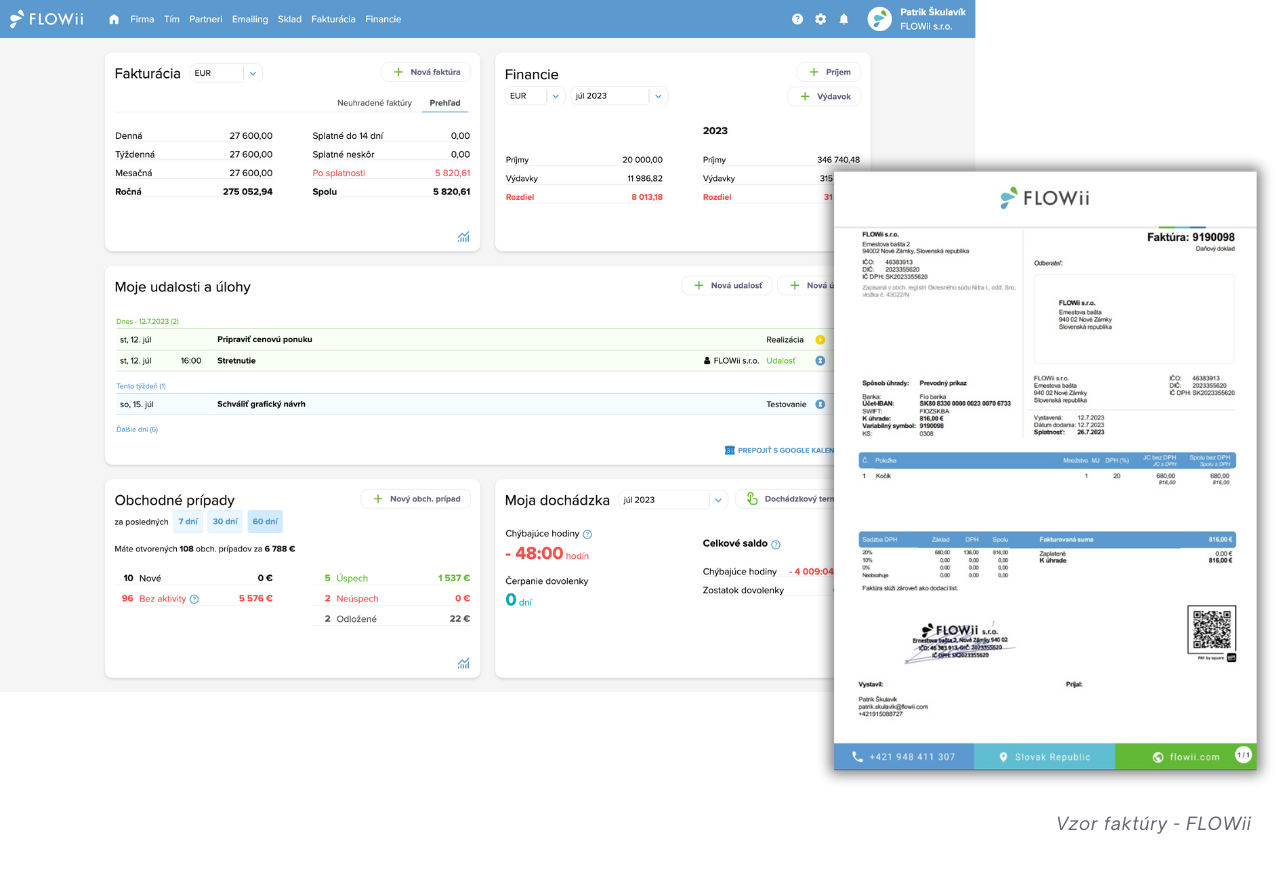
Task: Click the Neúspech label
Action: pos(358,599)
